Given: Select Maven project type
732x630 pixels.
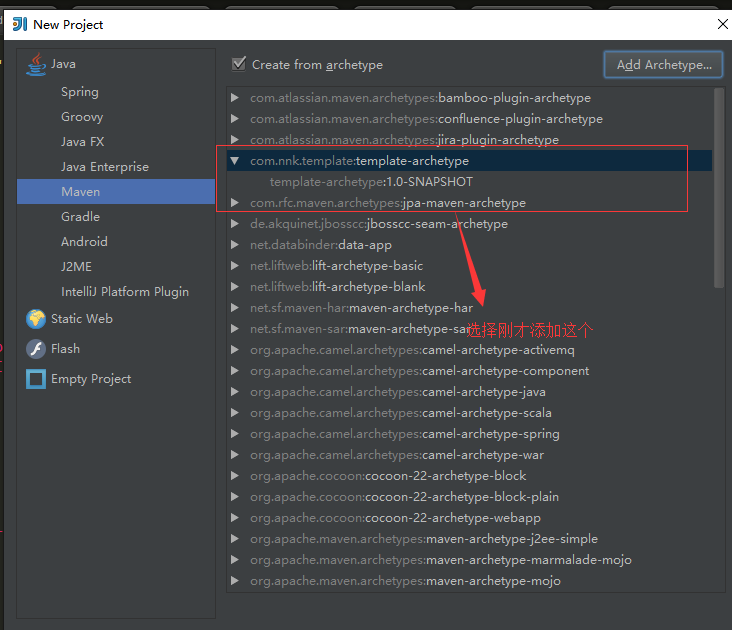Looking at the screenshot, I should click(116, 191).
